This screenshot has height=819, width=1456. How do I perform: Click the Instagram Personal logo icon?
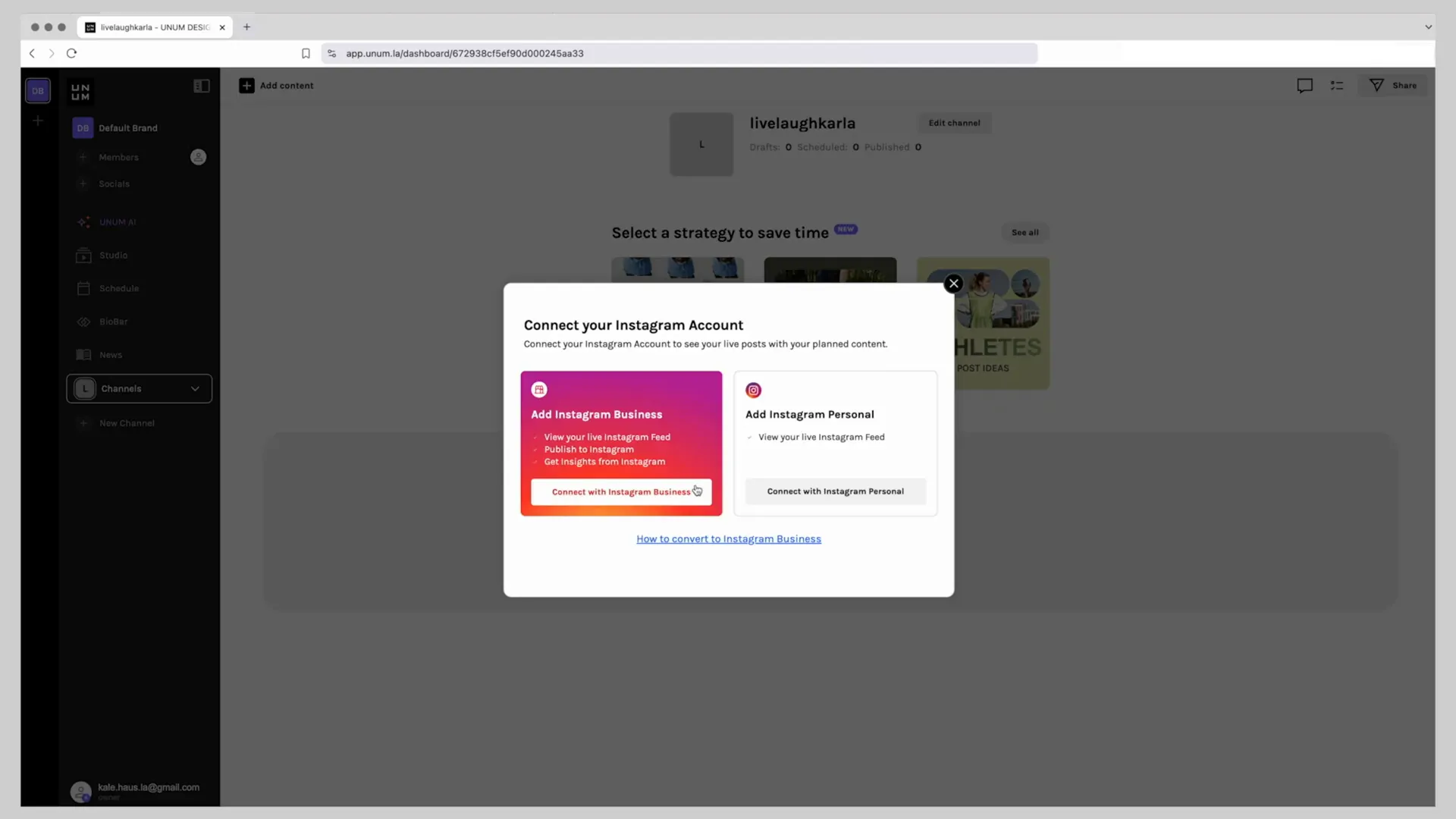(753, 391)
